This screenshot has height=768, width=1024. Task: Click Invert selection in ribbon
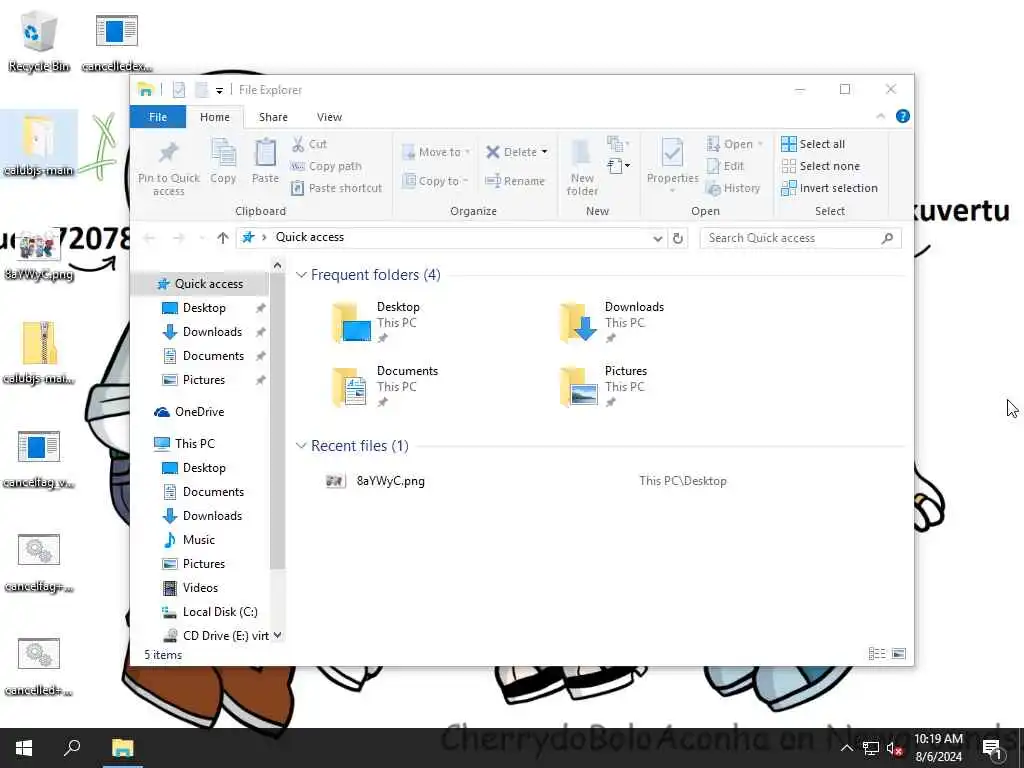pyautogui.click(x=829, y=188)
